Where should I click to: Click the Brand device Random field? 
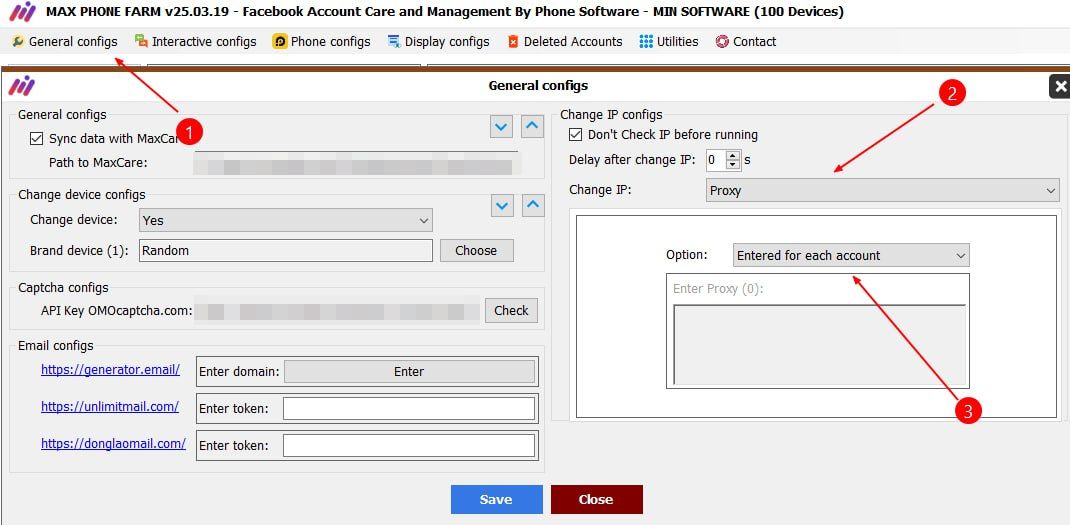point(286,251)
